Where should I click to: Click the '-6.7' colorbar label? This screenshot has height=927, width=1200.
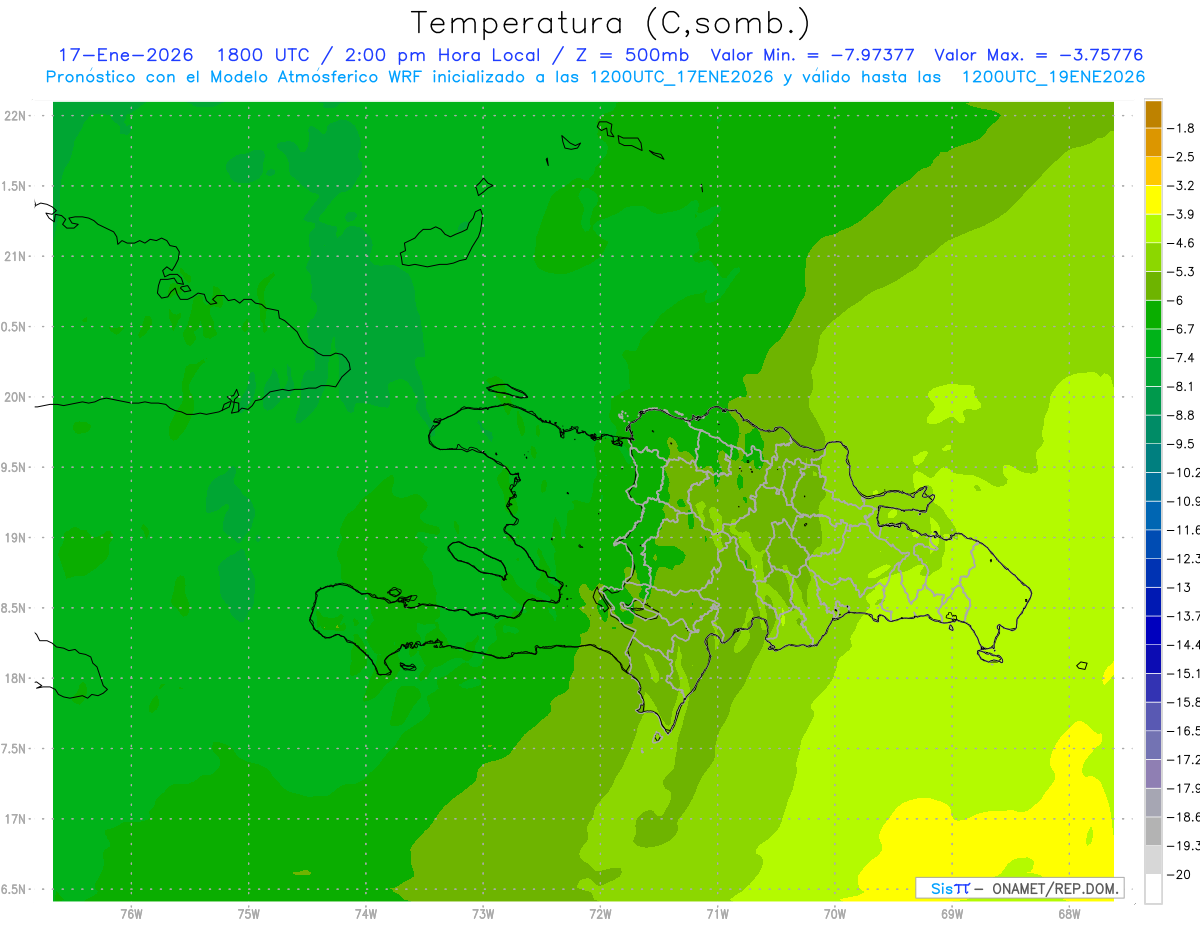coord(1181,329)
